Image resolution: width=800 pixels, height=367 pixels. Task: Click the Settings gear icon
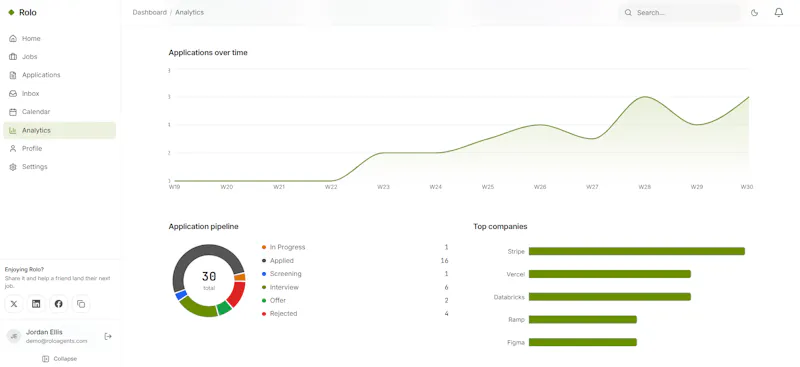[x=13, y=167]
